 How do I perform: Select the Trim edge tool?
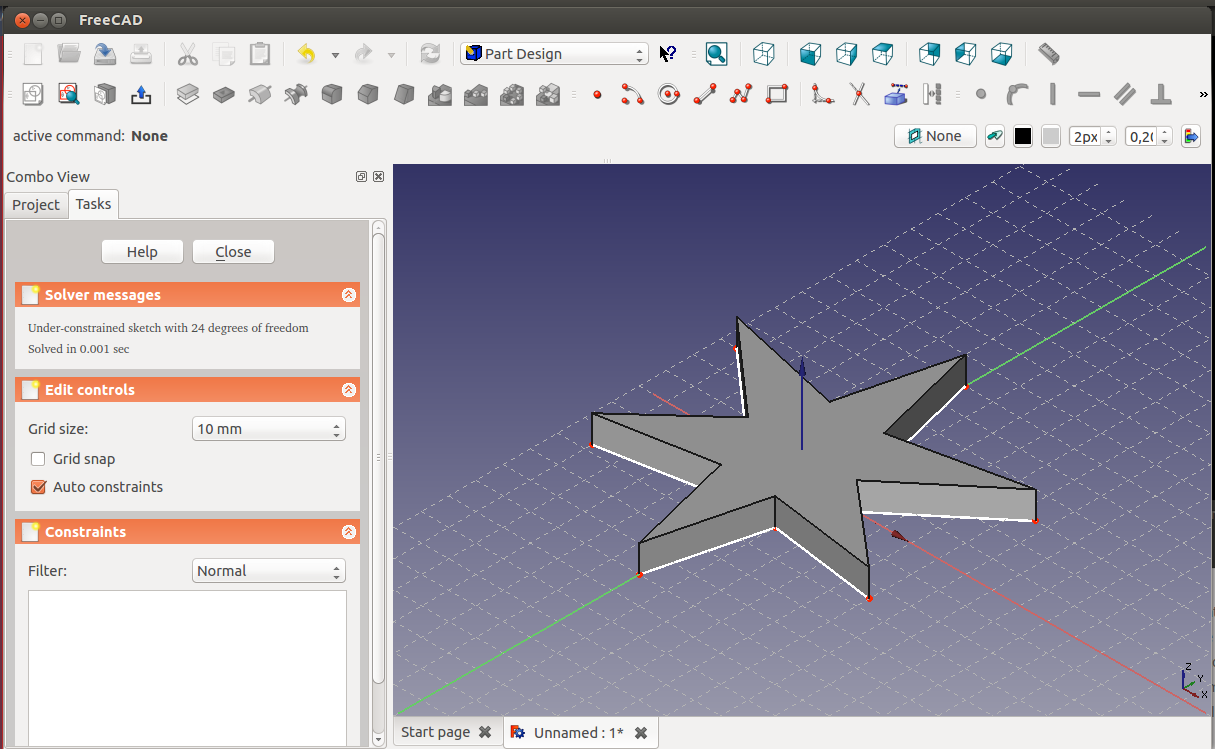pyautogui.click(x=859, y=95)
